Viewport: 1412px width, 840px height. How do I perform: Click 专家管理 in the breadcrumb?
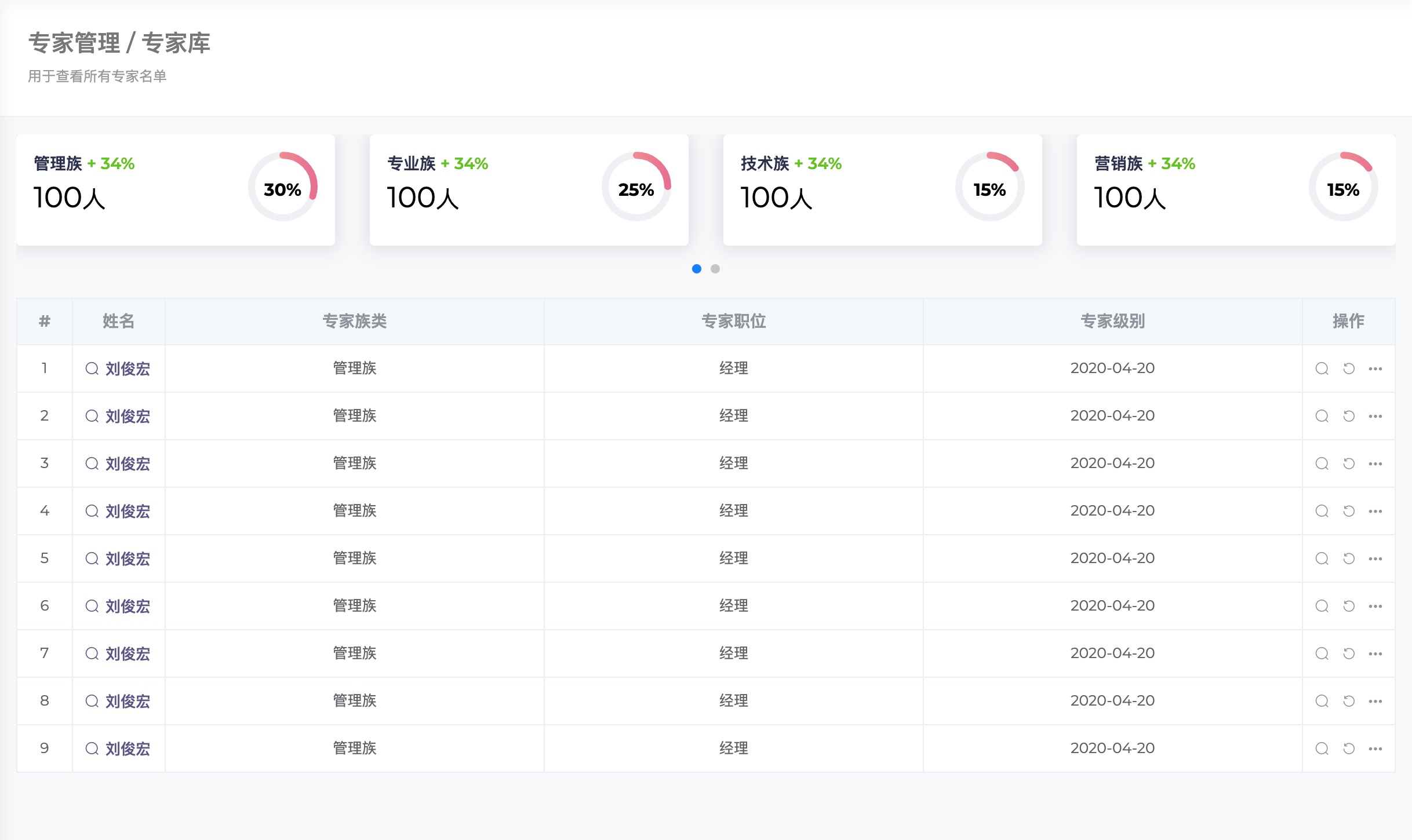pyautogui.click(x=74, y=43)
